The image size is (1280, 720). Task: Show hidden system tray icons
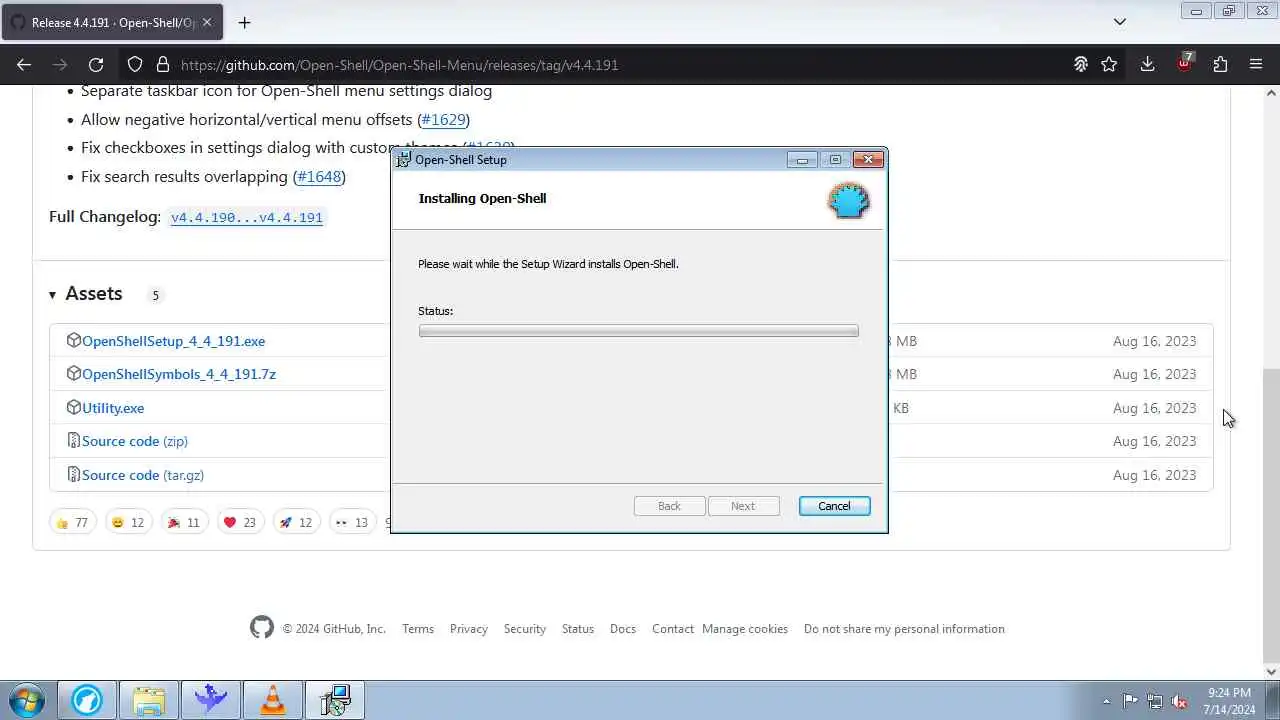pos(1106,701)
